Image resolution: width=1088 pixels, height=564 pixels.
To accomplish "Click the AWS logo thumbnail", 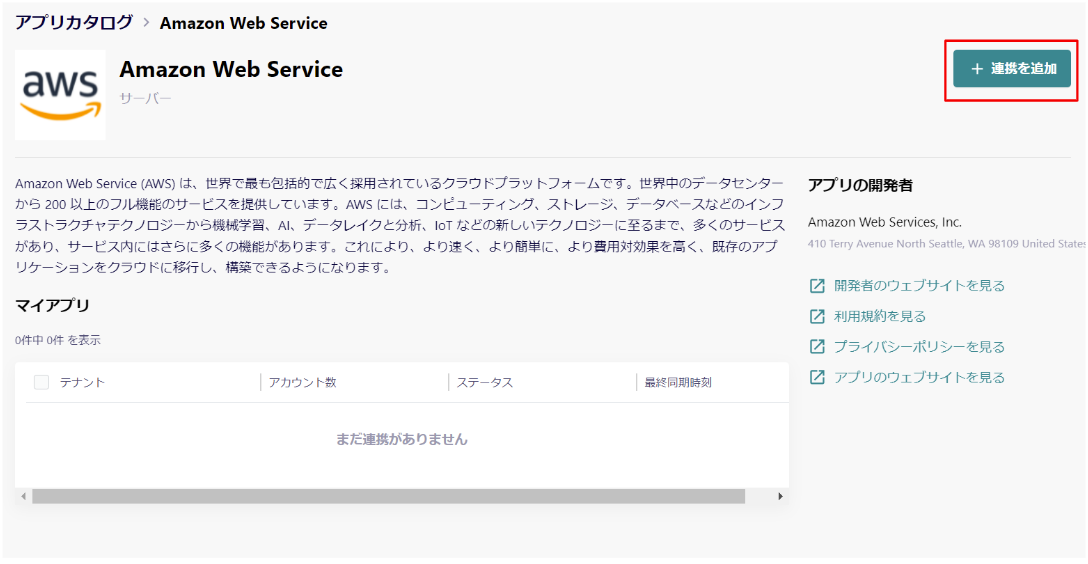I will [x=60, y=95].
